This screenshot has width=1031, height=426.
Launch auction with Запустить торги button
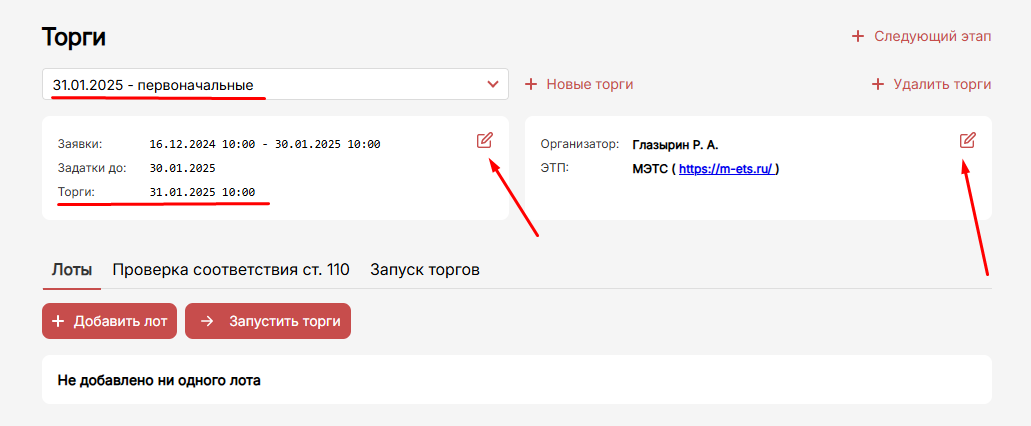coord(268,321)
